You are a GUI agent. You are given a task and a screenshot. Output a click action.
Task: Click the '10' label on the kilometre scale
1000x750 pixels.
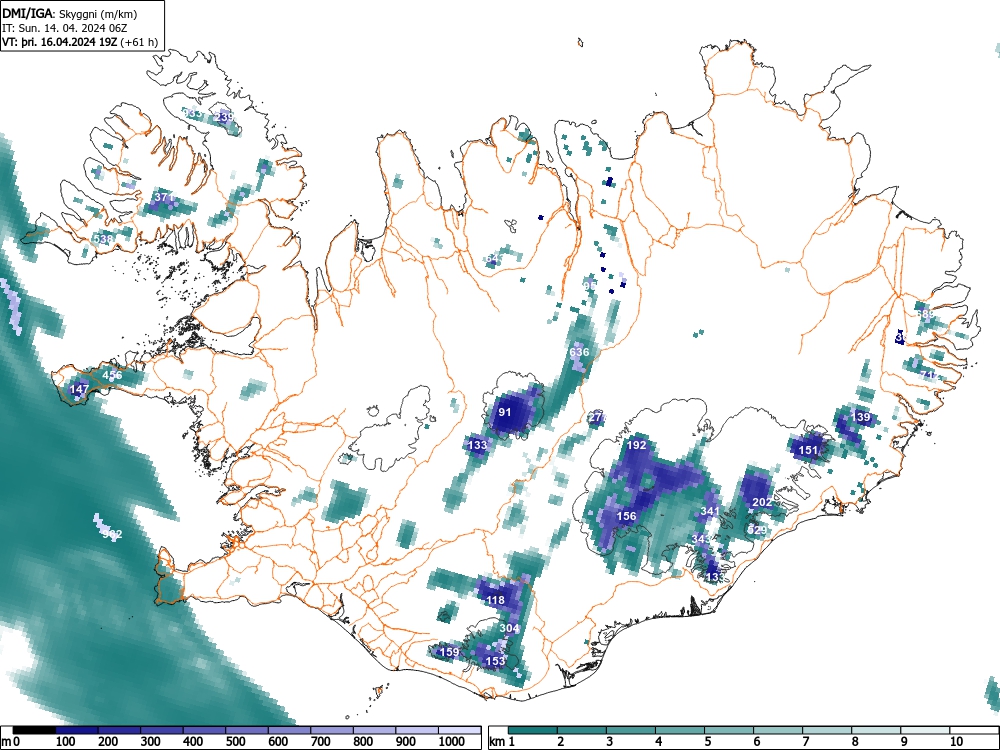pyautogui.click(x=956, y=742)
